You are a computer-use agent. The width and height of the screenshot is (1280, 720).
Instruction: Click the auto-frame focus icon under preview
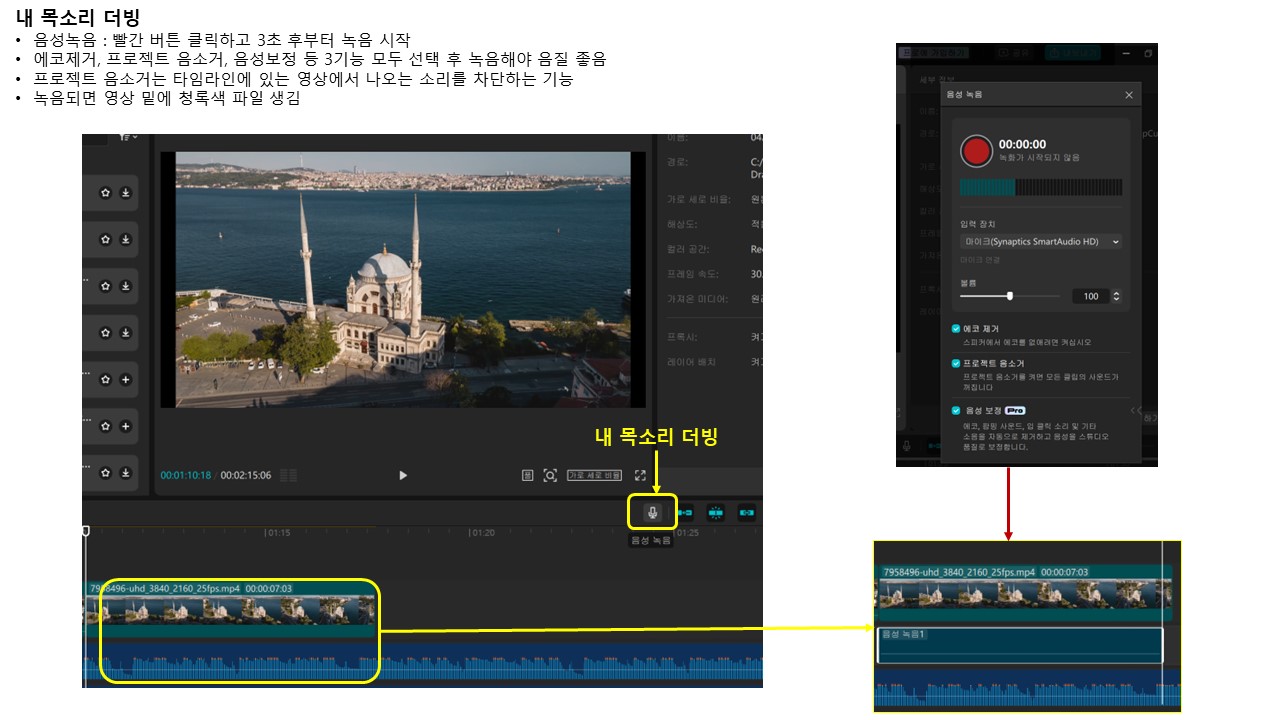click(550, 476)
